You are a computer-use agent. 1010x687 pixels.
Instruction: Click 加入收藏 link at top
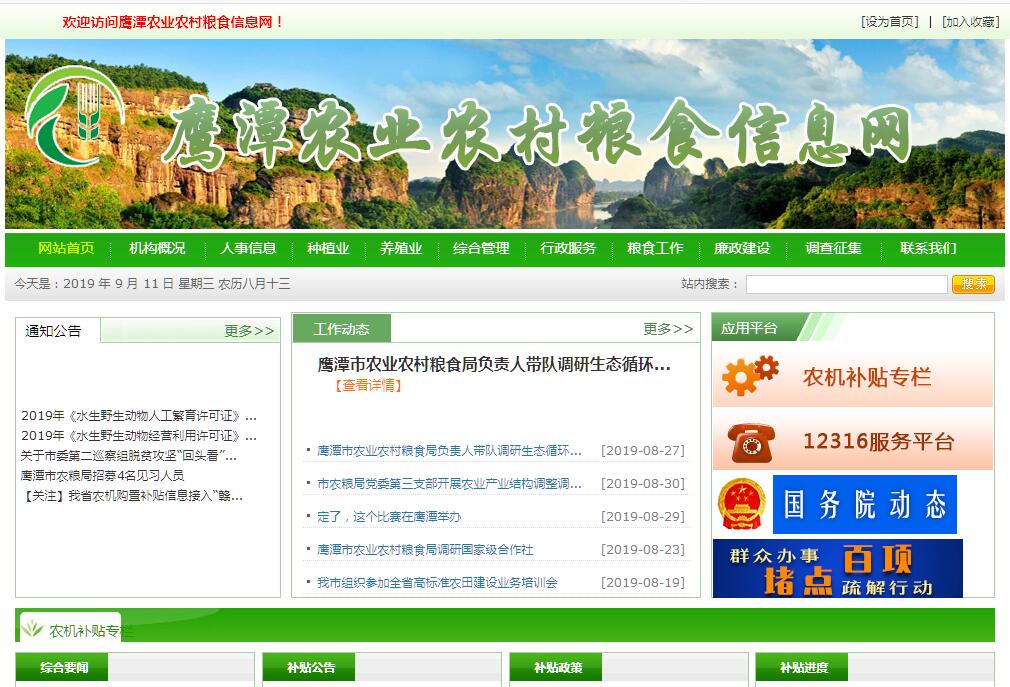(x=970, y=22)
